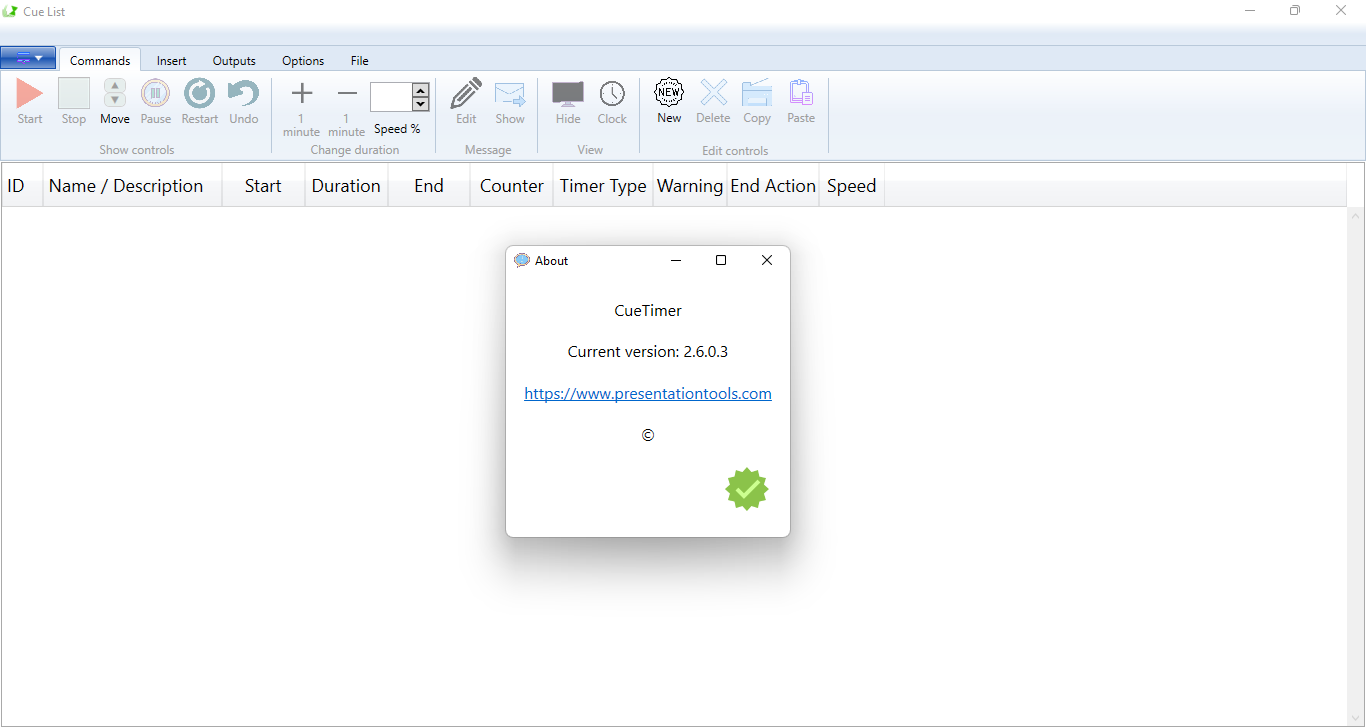This screenshot has width=1366, height=728.
Task: Maximize the About dialog
Action: pos(721,260)
